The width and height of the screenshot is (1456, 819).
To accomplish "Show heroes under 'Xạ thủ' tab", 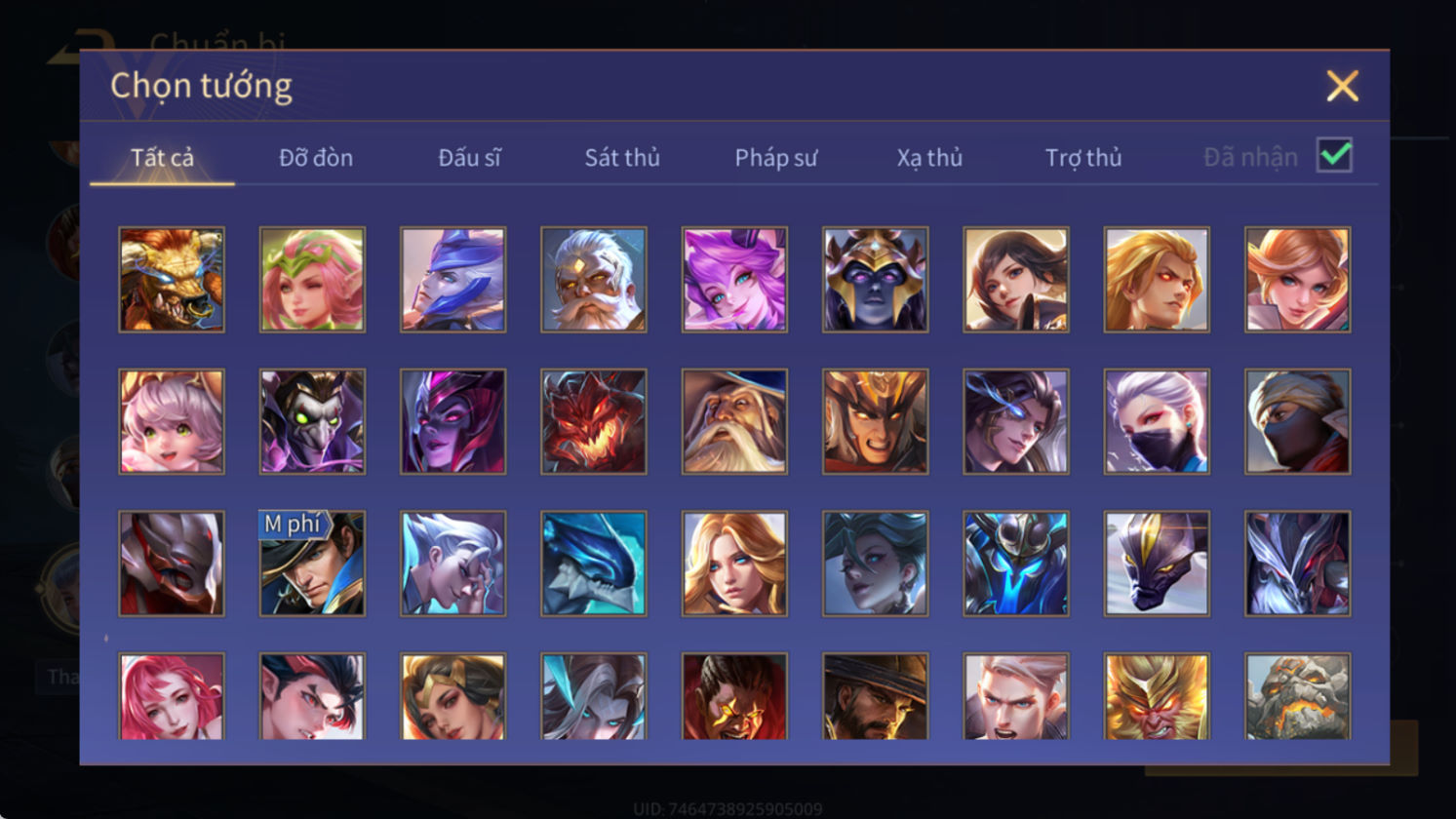I will click(929, 157).
